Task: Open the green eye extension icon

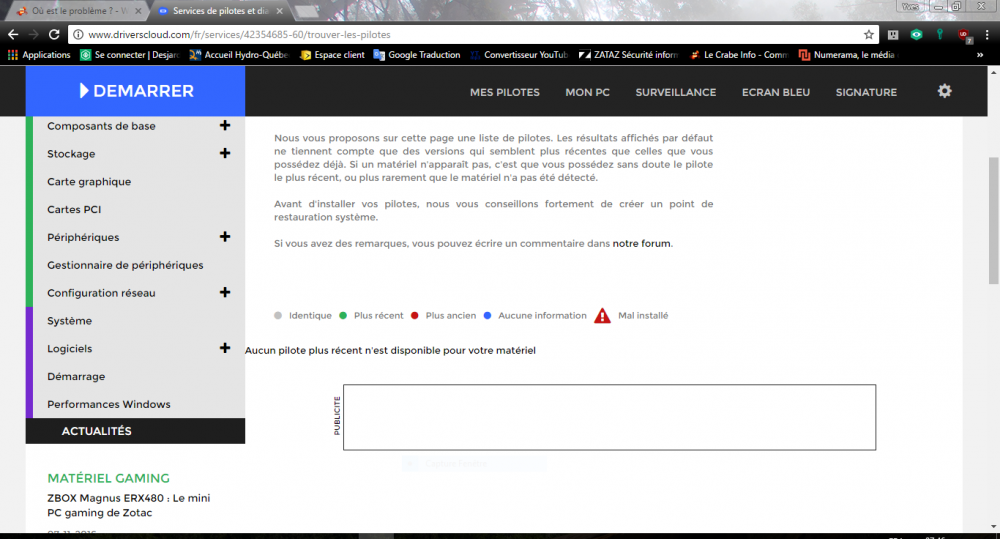Action: click(916, 34)
